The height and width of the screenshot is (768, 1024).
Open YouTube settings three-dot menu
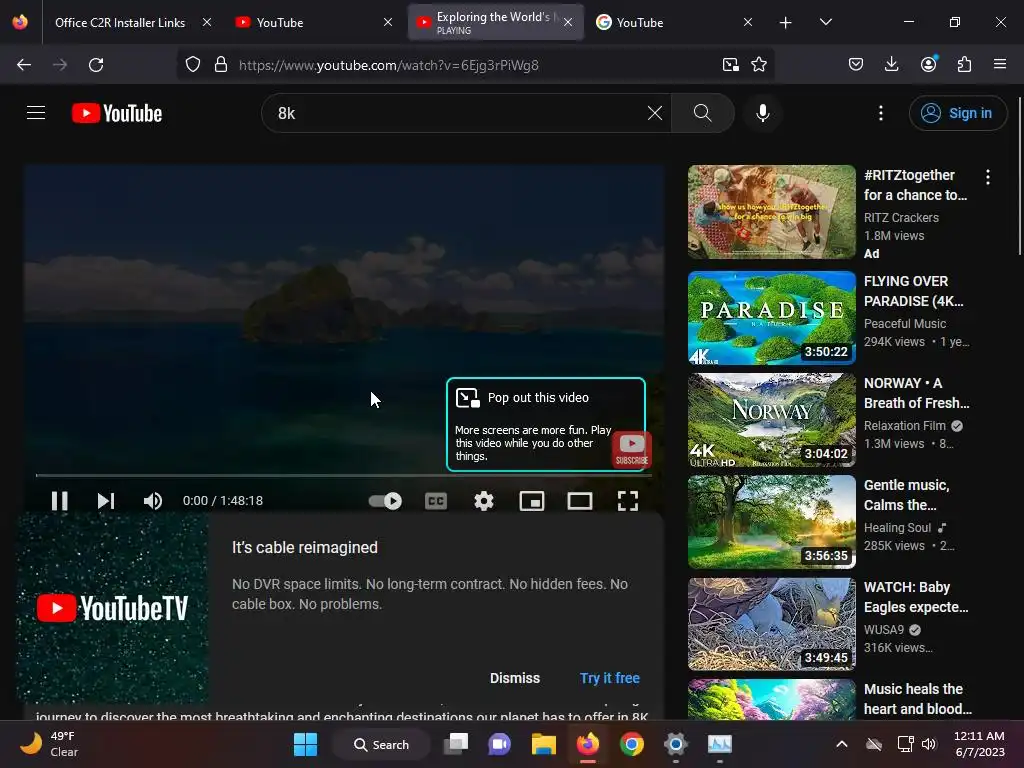881,113
